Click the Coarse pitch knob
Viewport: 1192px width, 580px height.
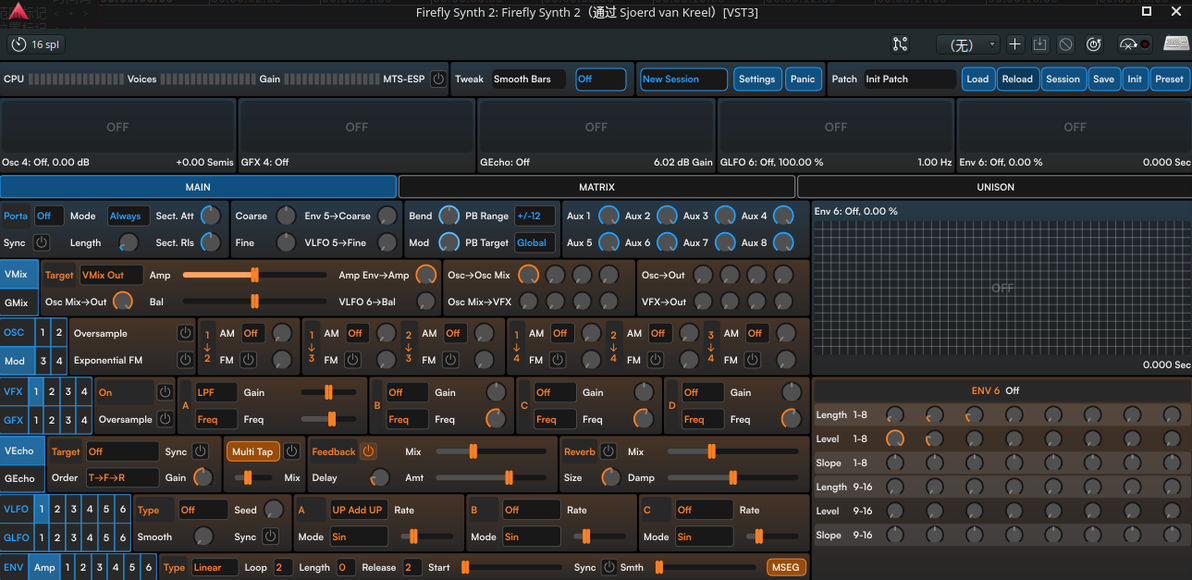[x=286, y=216]
